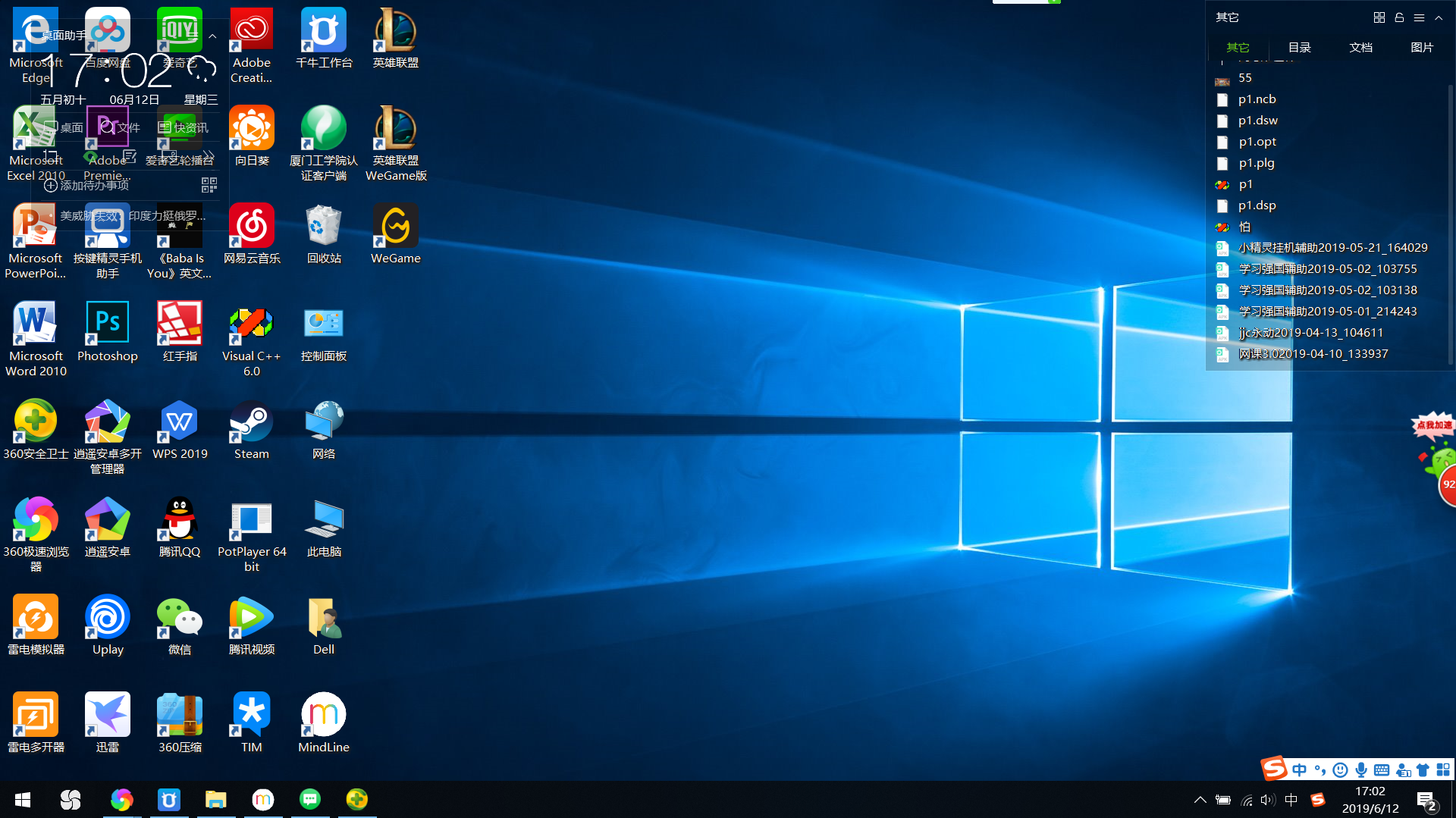Viewport: 1456px width, 818px height.
Task: Open 网络 desktop icon
Action: pos(324,430)
